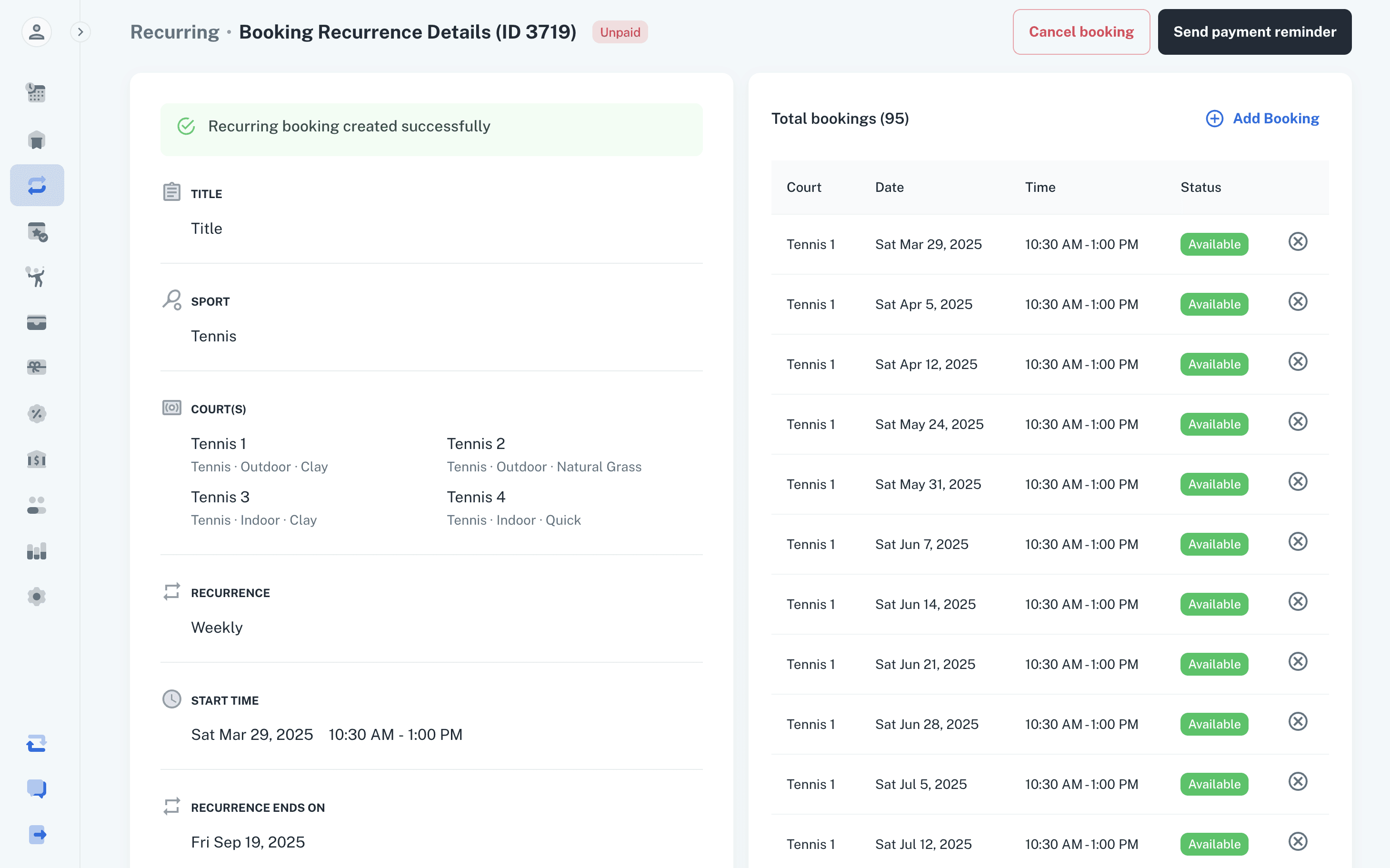
Task: Click the Recurring booking created successfully message
Action: 349,126
